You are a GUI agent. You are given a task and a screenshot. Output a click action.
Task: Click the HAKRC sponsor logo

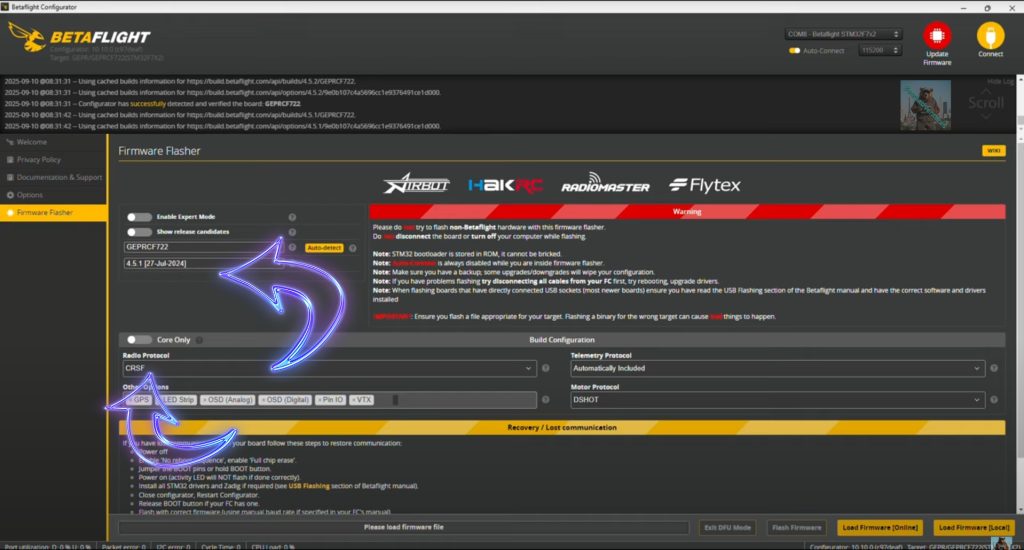click(x=505, y=186)
